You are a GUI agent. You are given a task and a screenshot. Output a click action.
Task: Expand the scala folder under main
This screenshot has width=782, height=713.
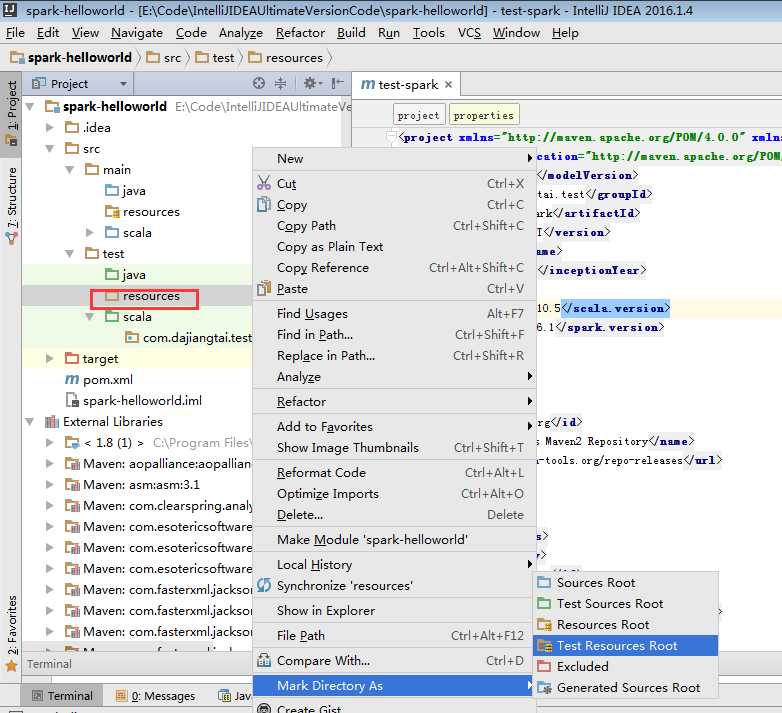coord(90,232)
